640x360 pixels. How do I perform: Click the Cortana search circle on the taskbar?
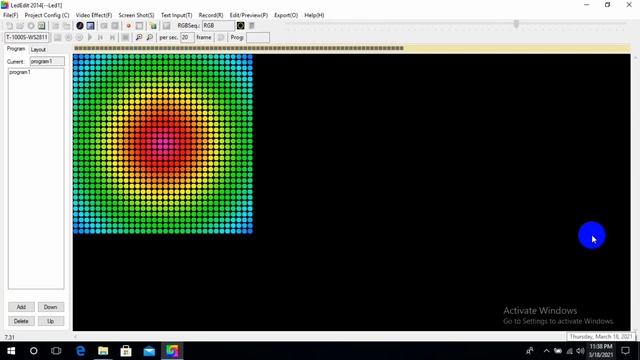tap(33, 351)
